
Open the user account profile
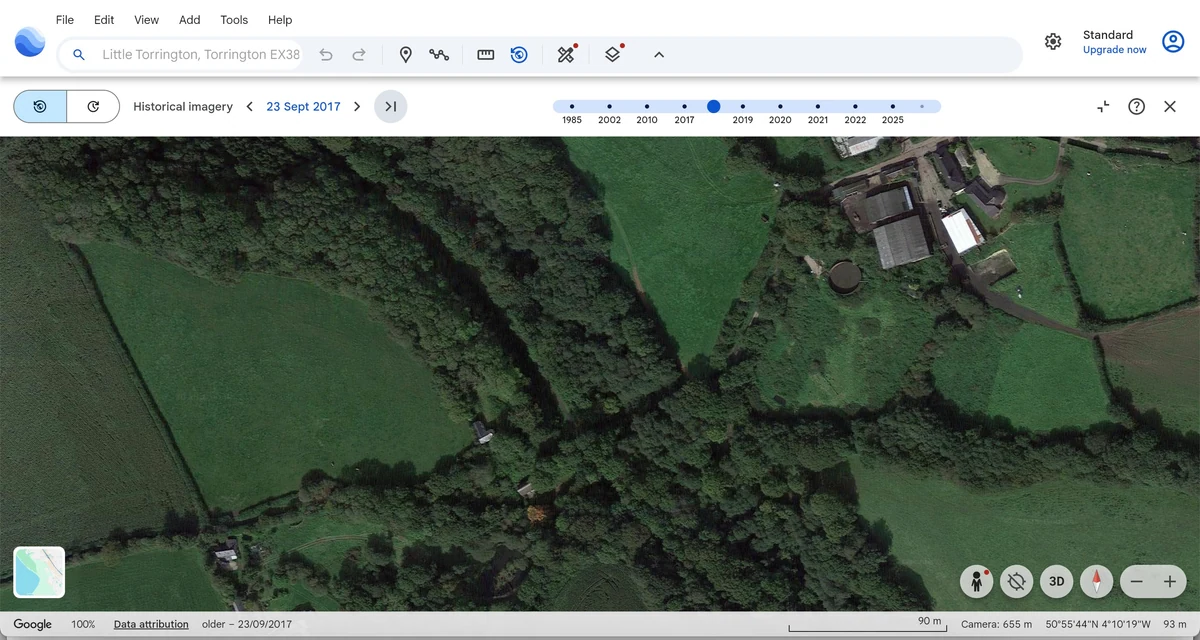pyautogui.click(x=1173, y=42)
